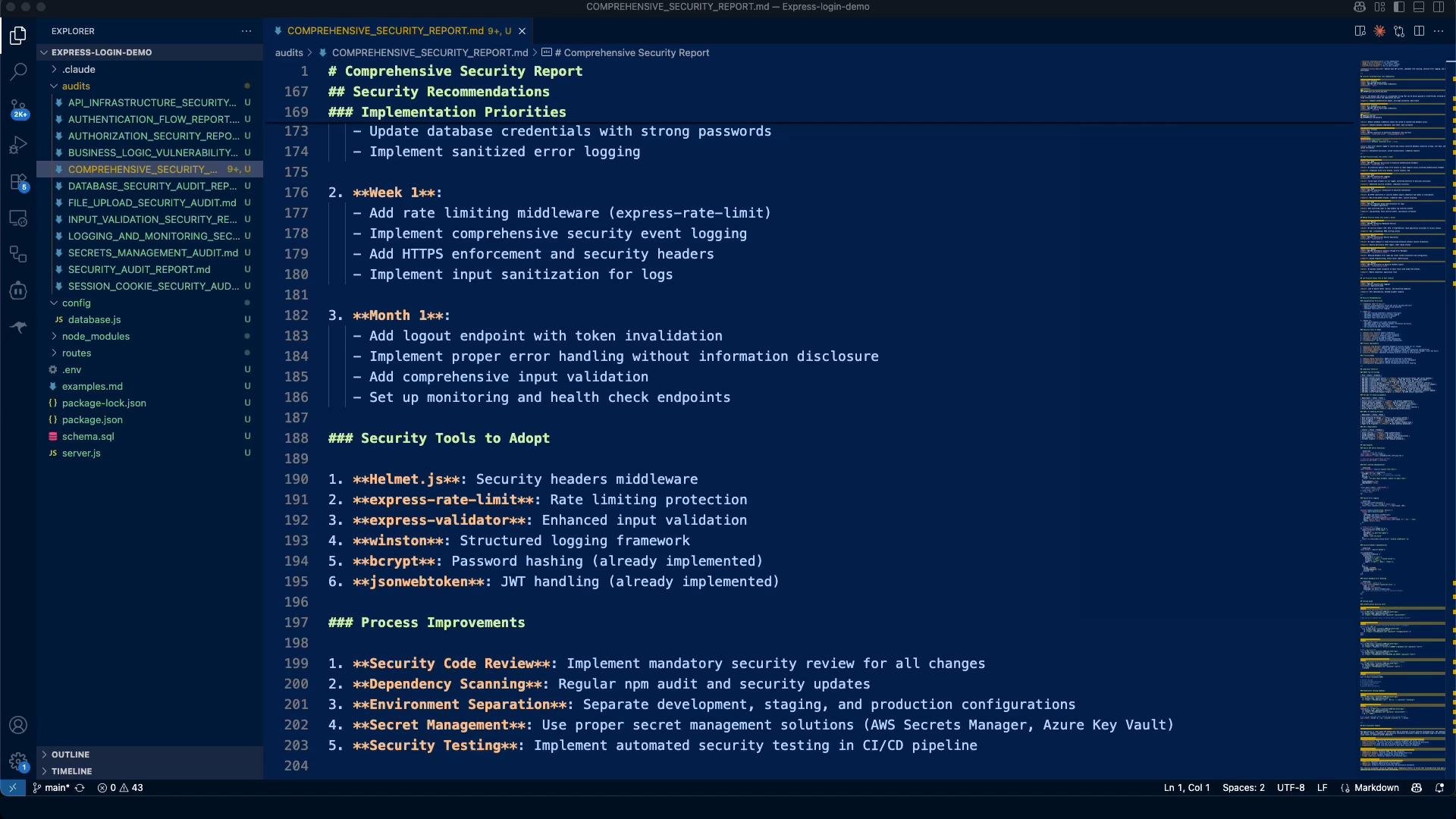The height and width of the screenshot is (819, 1456).
Task: Open server.js in the explorer
Action: click(149, 453)
